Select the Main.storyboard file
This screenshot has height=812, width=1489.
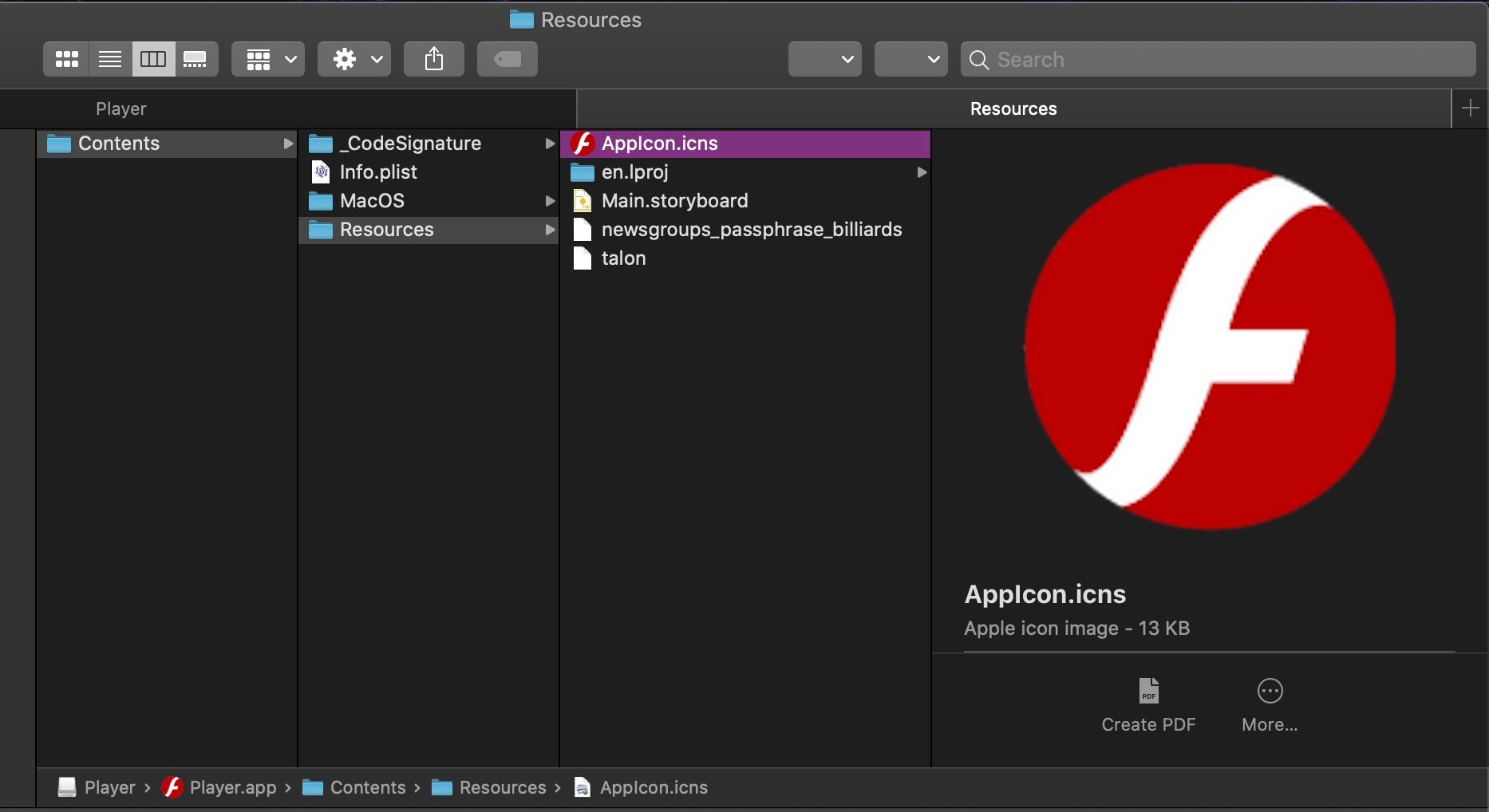click(674, 201)
